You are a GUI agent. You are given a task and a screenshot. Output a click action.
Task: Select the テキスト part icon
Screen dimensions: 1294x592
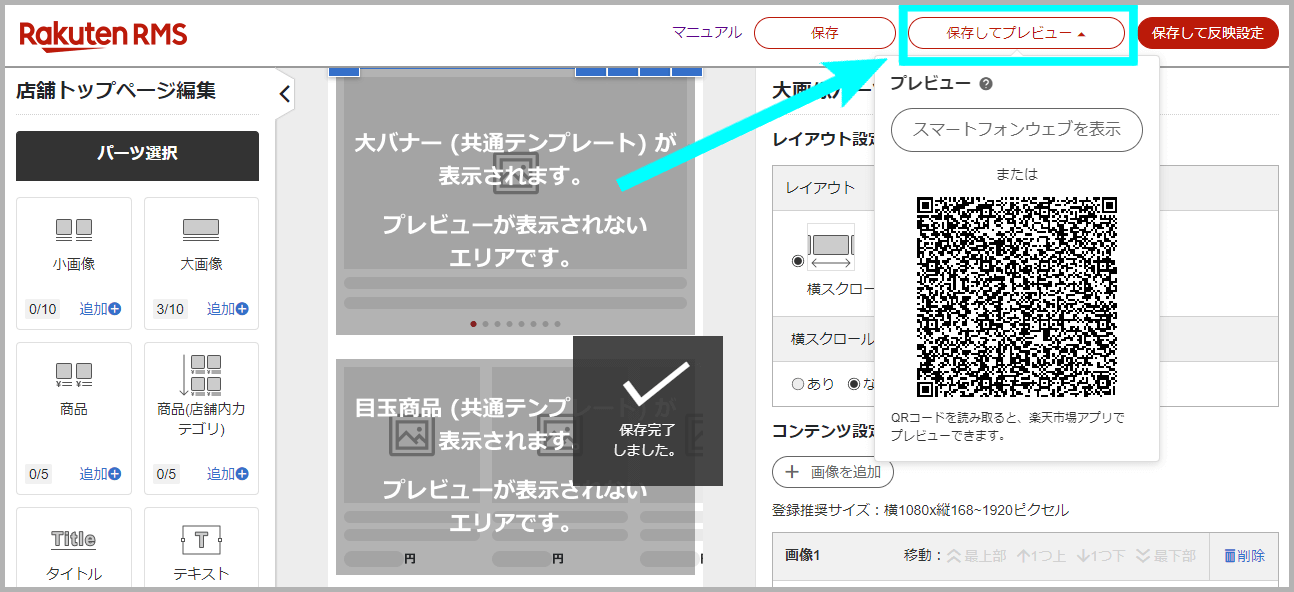tap(201, 541)
